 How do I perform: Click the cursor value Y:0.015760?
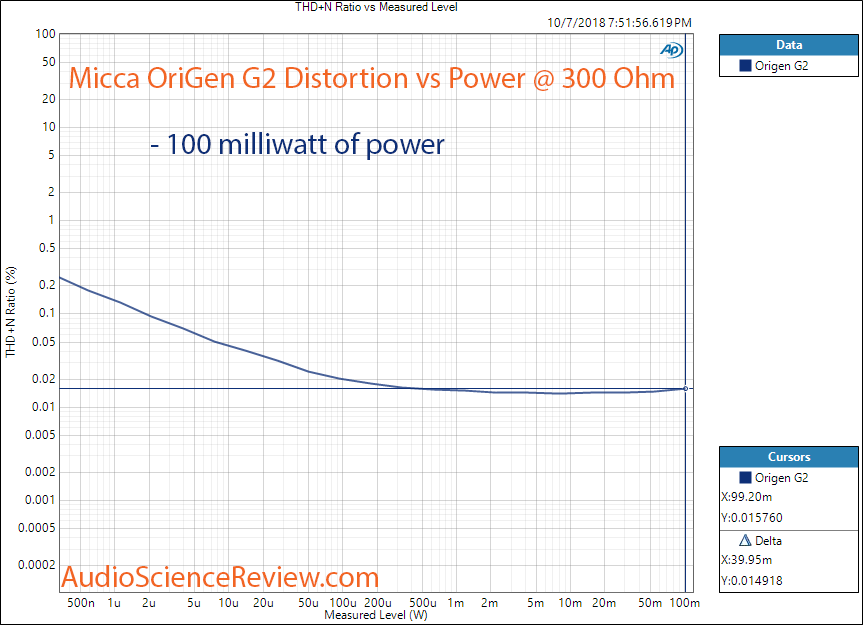click(x=752, y=518)
